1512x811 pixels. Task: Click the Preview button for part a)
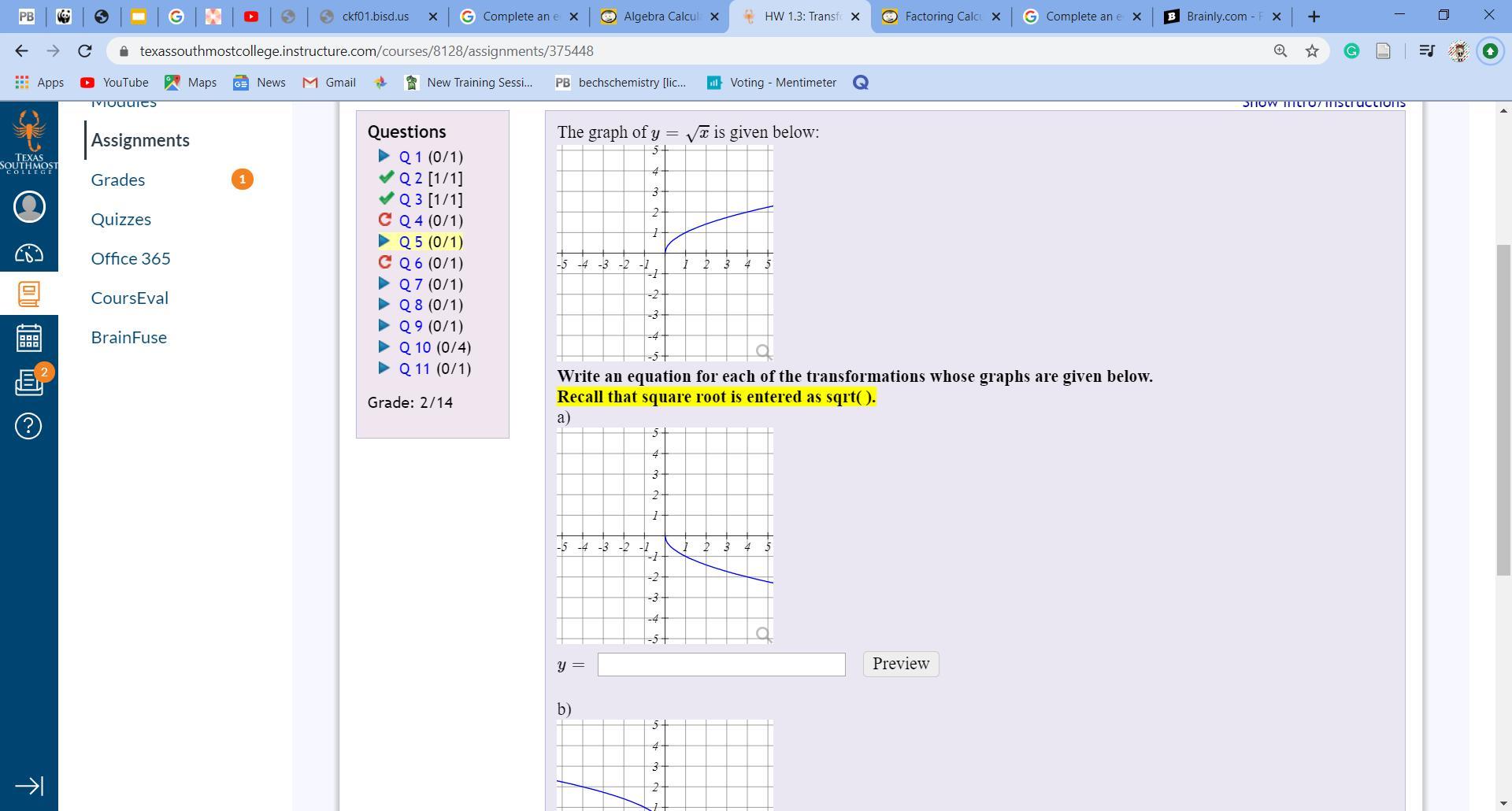point(901,664)
